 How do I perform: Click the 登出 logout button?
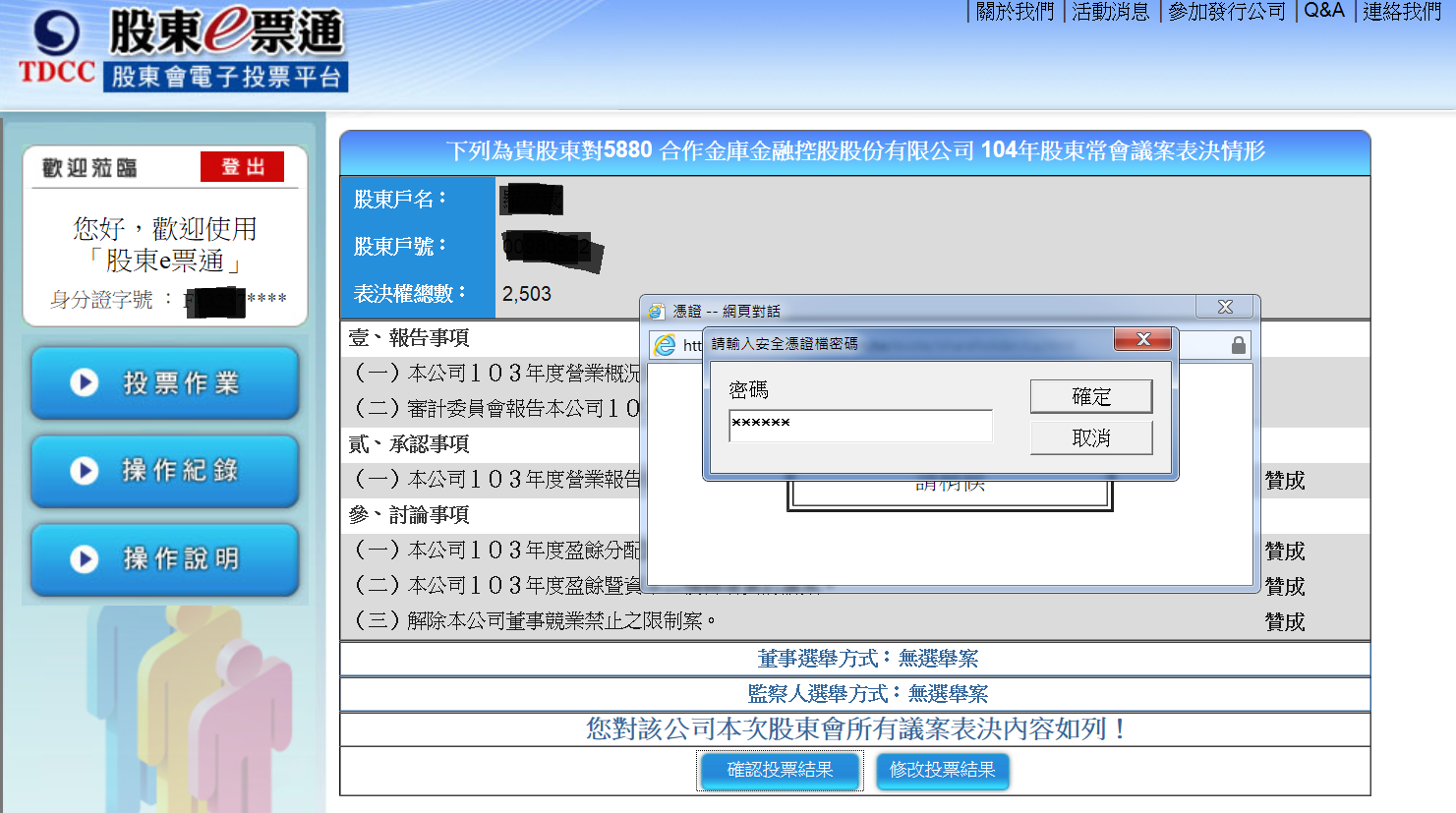pos(242,167)
